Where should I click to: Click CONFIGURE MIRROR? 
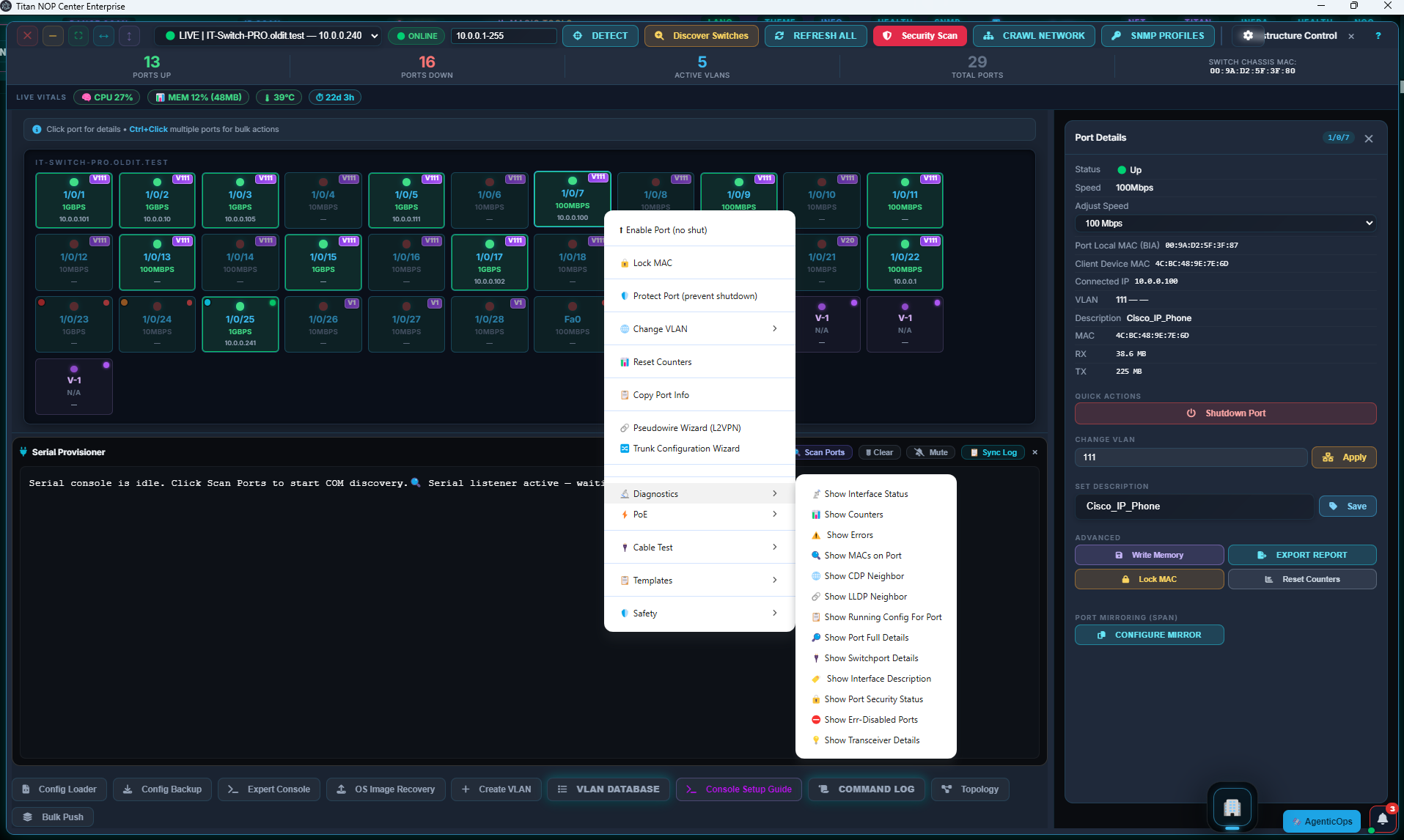pyautogui.click(x=1149, y=635)
